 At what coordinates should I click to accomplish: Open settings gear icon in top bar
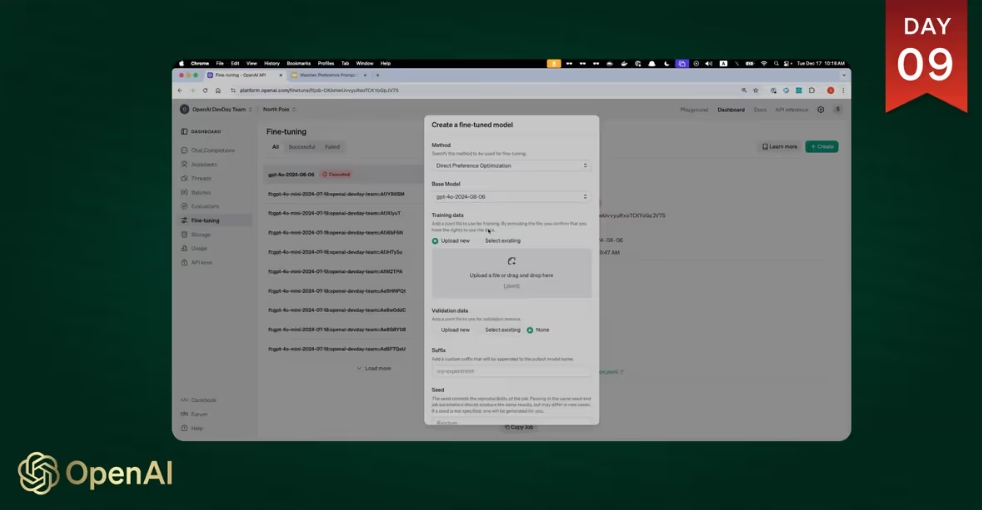(x=821, y=109)
